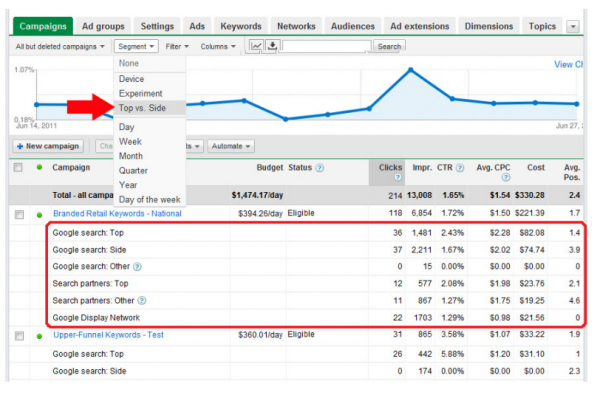Open the CTR column help icon
Screen dimensions: 600x398
[x=460, y=168]
